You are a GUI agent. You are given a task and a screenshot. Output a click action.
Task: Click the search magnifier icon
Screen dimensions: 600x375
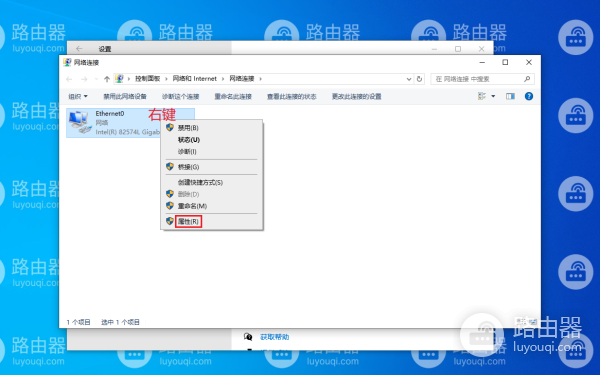tap(527, 79)
